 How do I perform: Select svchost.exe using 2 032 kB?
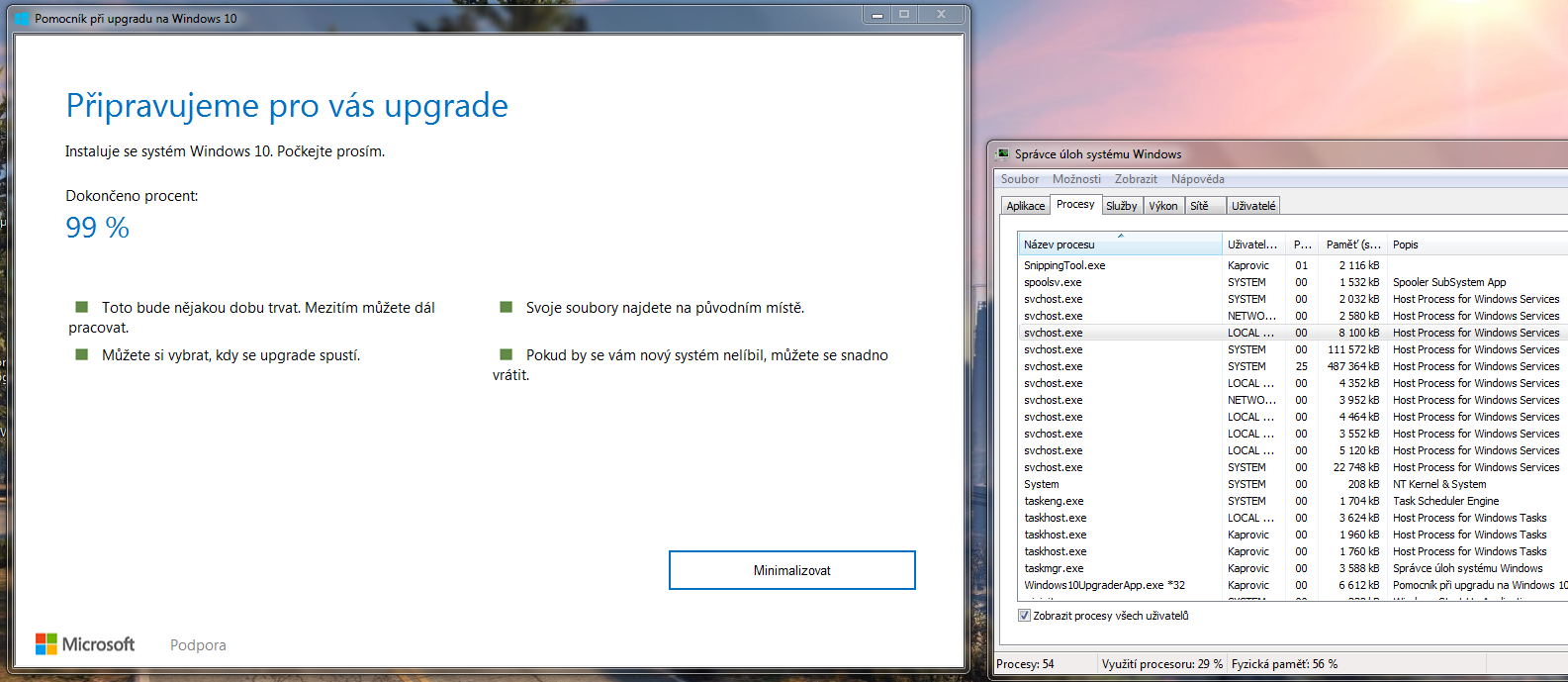pos(1293,299)
